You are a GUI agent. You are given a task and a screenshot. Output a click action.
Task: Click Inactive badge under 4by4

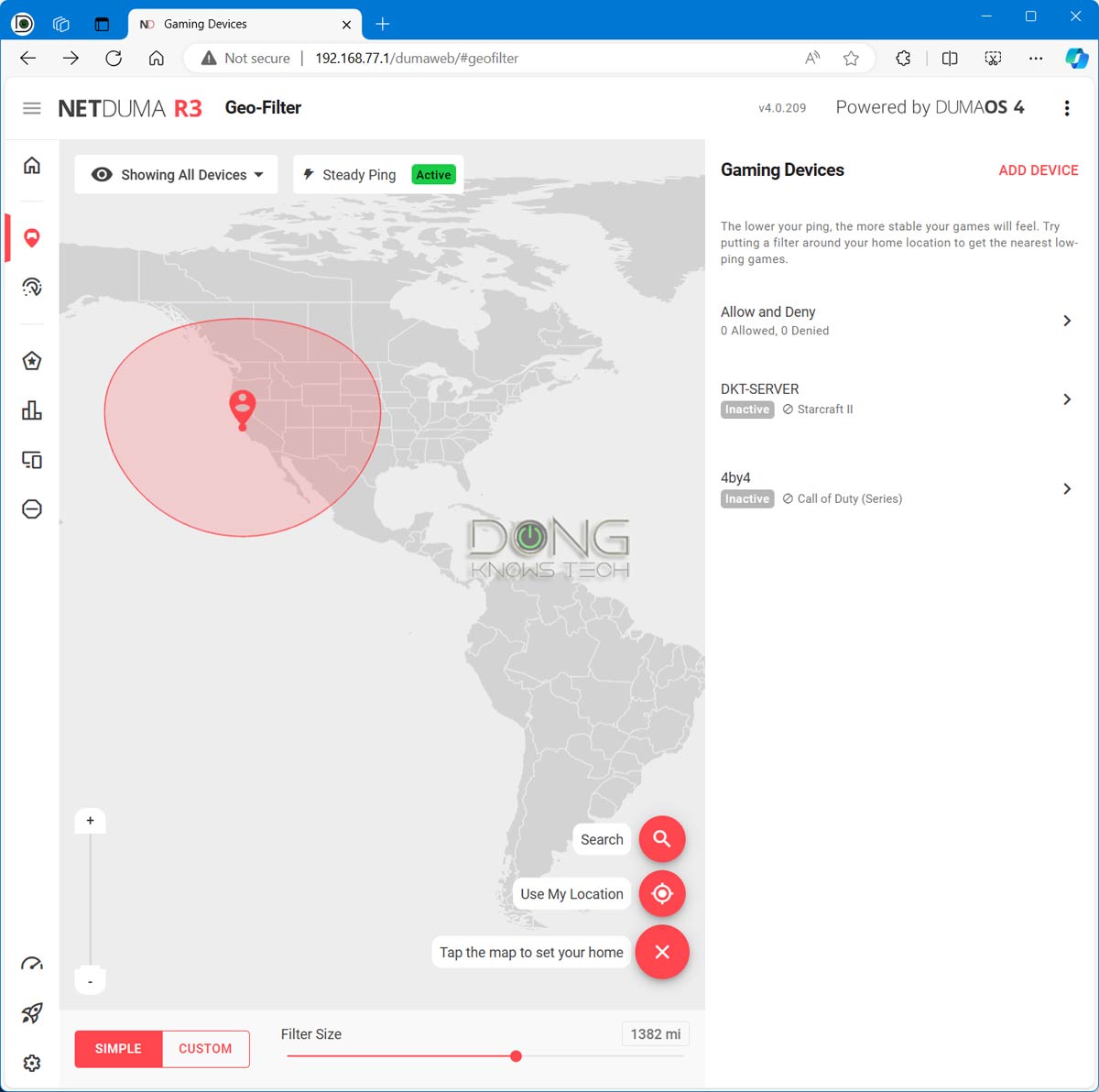tap(747, 499)
